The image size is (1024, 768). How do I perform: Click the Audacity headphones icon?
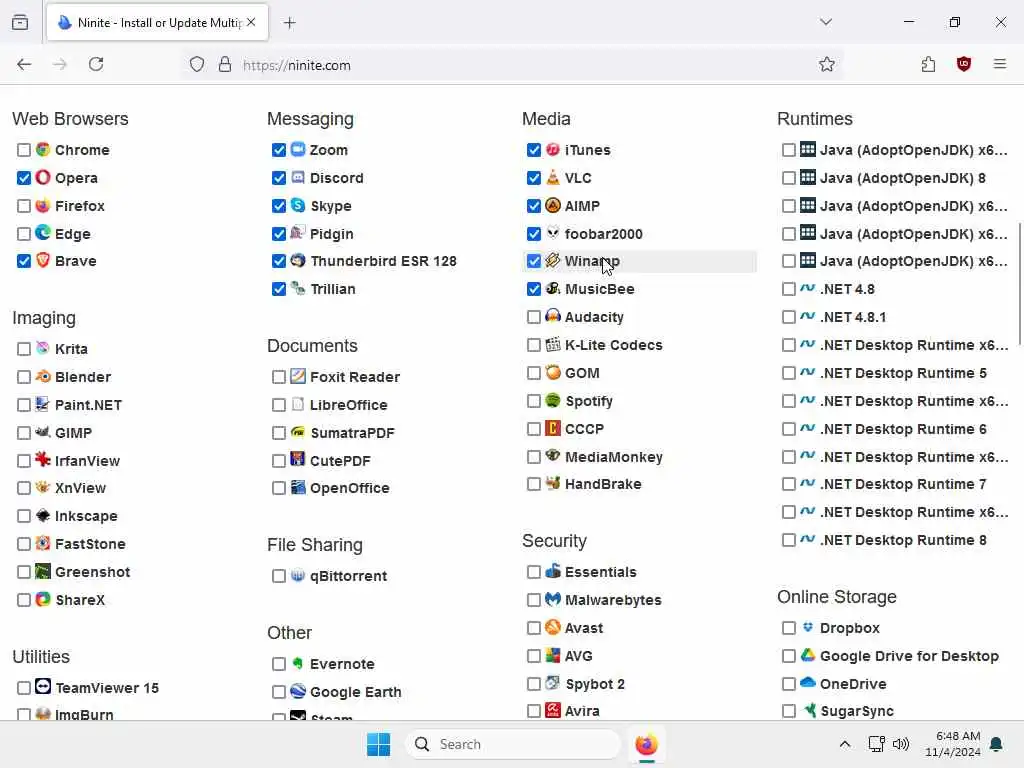(553, 316)
